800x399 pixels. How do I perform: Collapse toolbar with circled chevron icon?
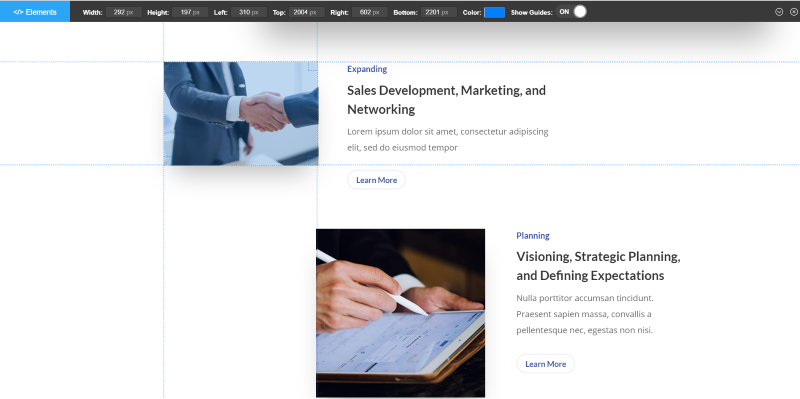click(x=779, y=12)
